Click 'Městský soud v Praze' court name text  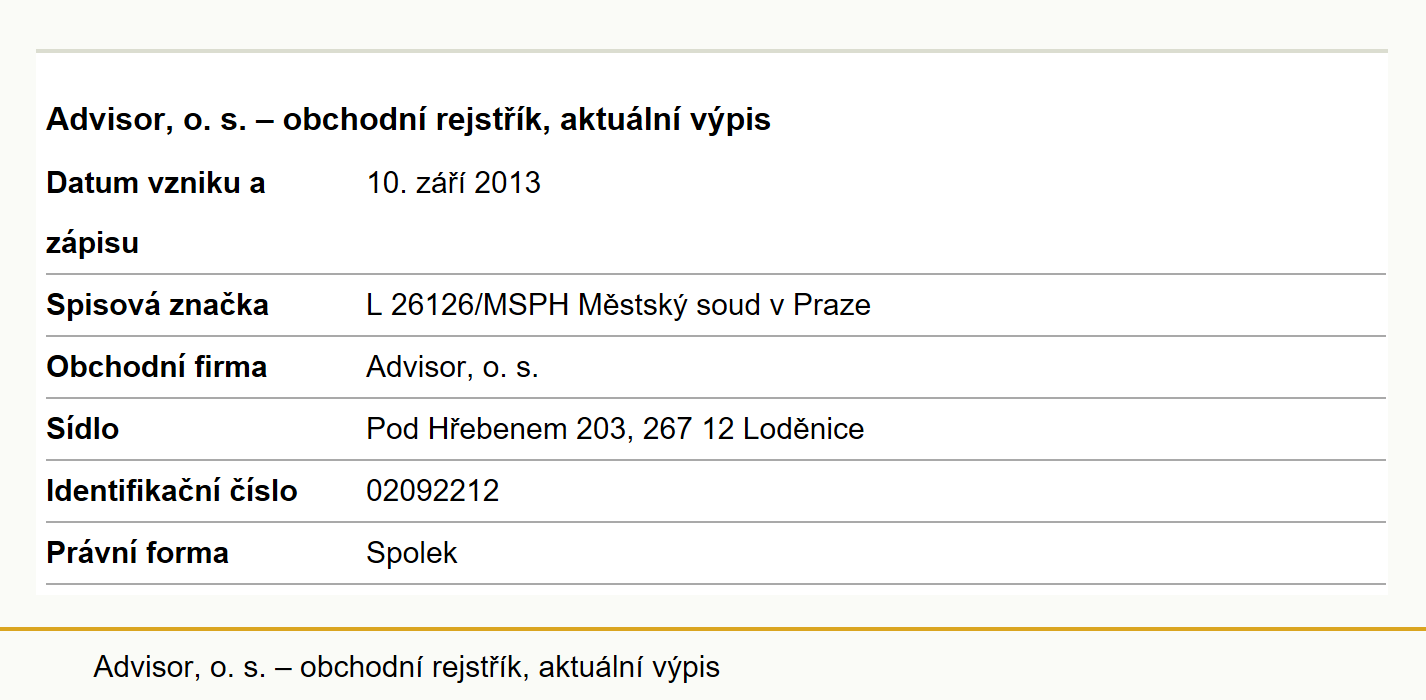click(724, 305)
